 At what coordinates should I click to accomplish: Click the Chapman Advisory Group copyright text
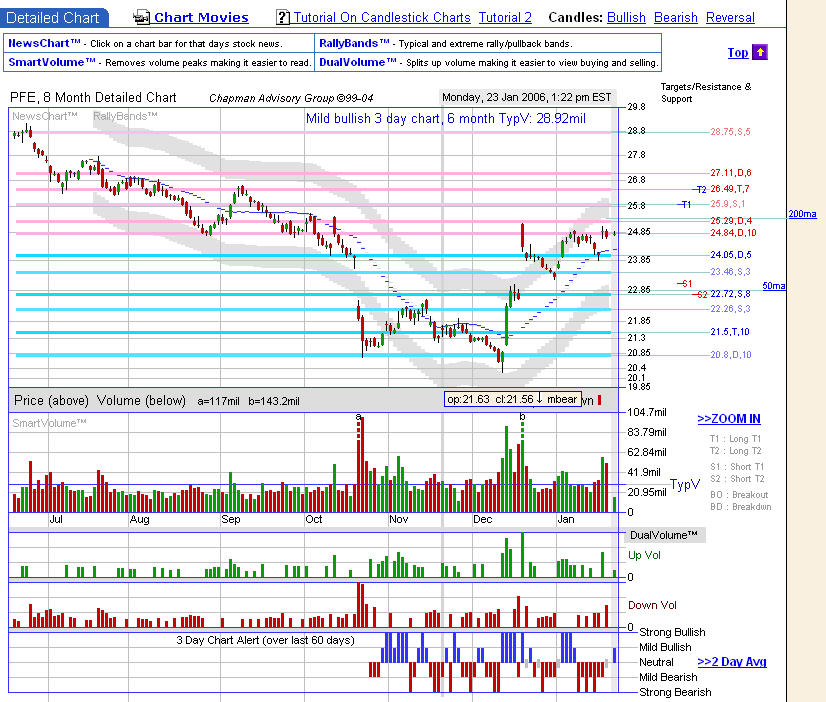coord(291,98)
